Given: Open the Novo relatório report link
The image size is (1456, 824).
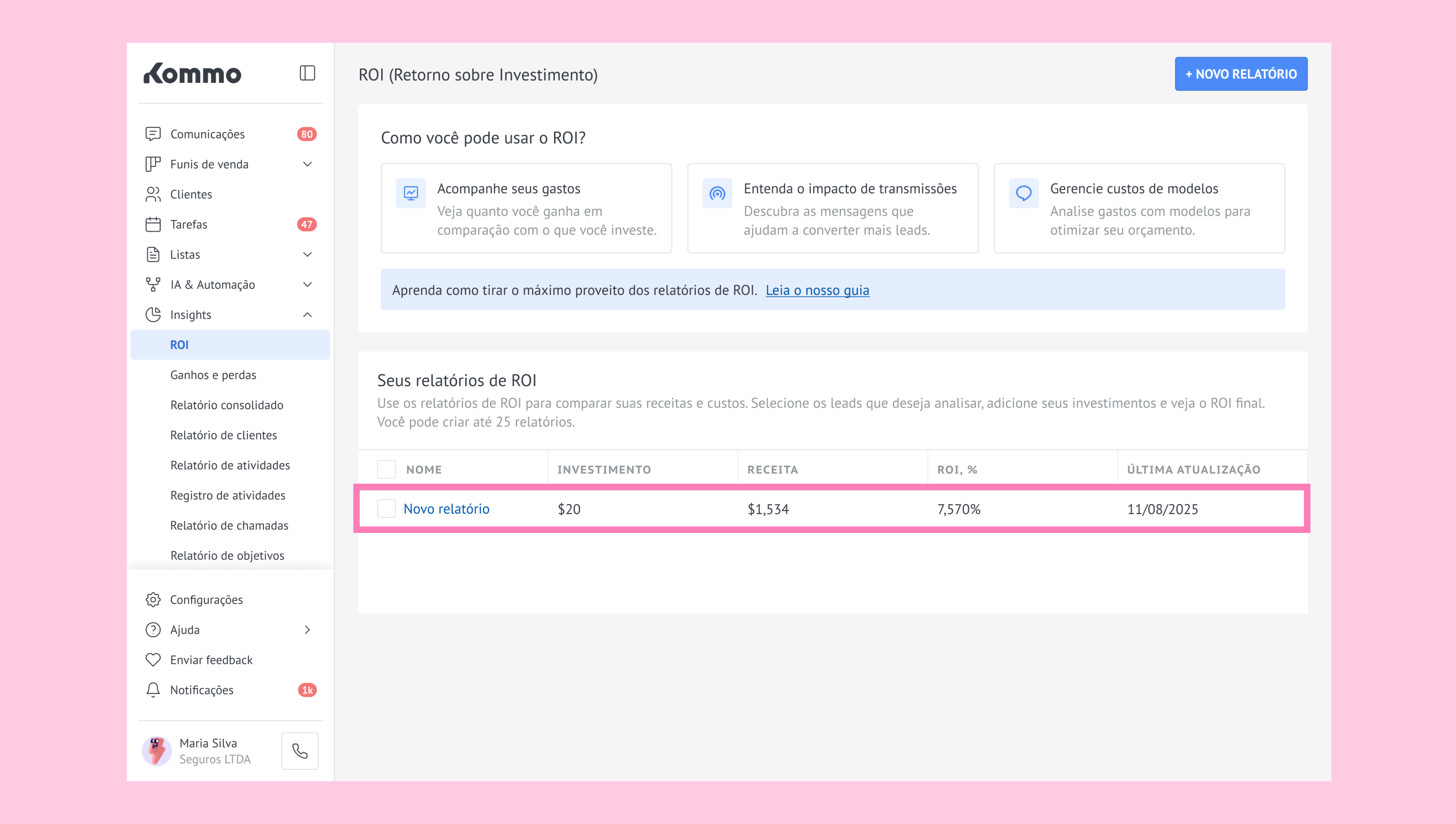Looking at the screenshot, I should click(446, 509).
